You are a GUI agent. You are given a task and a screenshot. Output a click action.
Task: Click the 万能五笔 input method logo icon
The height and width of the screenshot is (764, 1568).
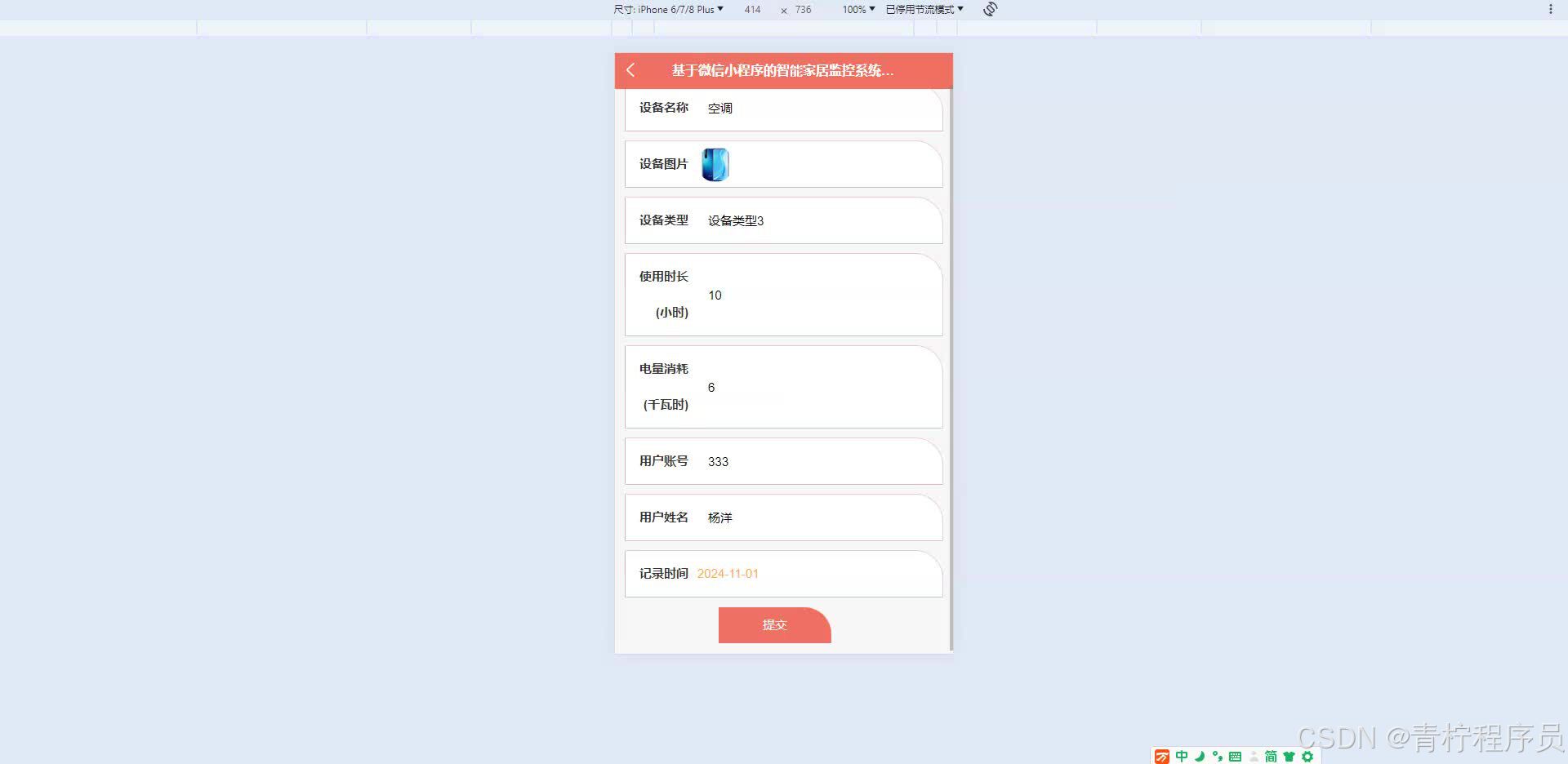pos(1162,755)
